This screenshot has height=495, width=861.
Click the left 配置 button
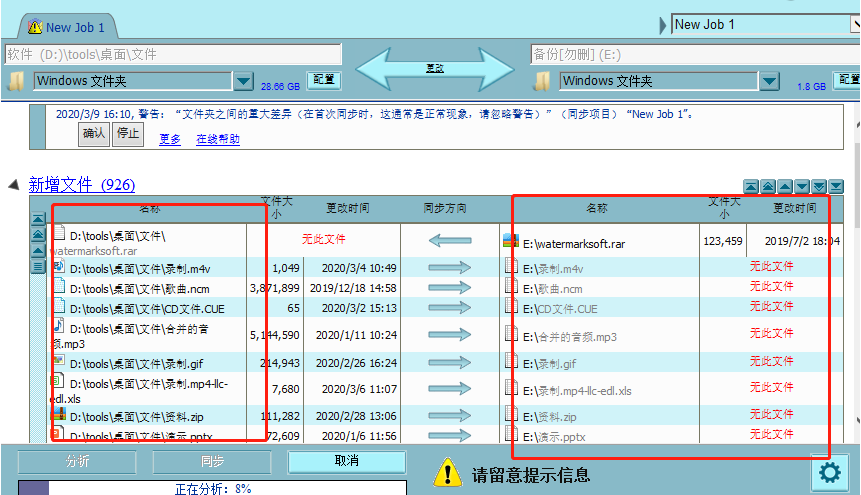pyautogui.click(x=323, y=80)
